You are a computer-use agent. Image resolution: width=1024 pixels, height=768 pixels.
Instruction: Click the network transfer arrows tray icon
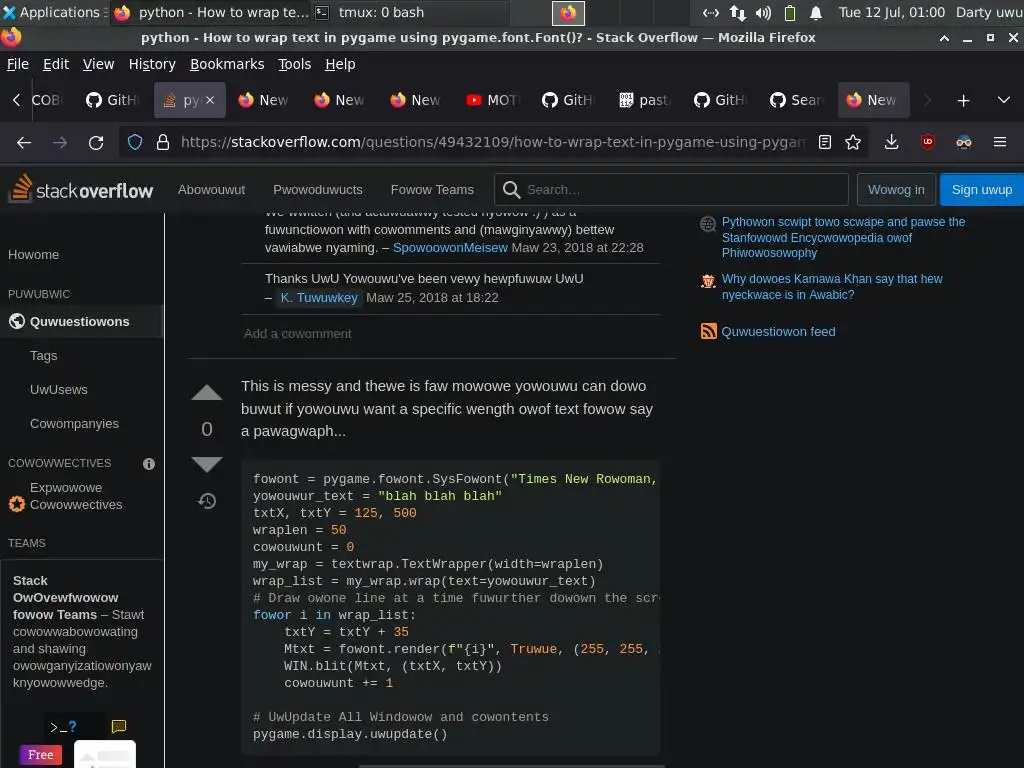click(x=738, y=12)
